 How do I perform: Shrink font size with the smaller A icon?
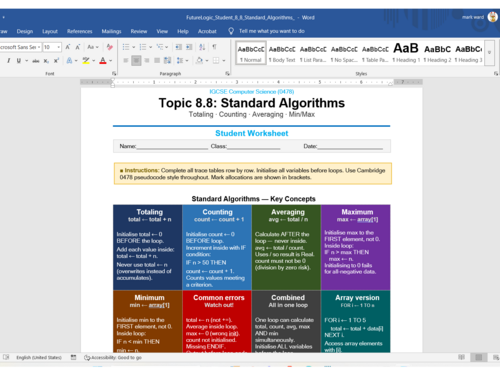(x=78, y=47)
